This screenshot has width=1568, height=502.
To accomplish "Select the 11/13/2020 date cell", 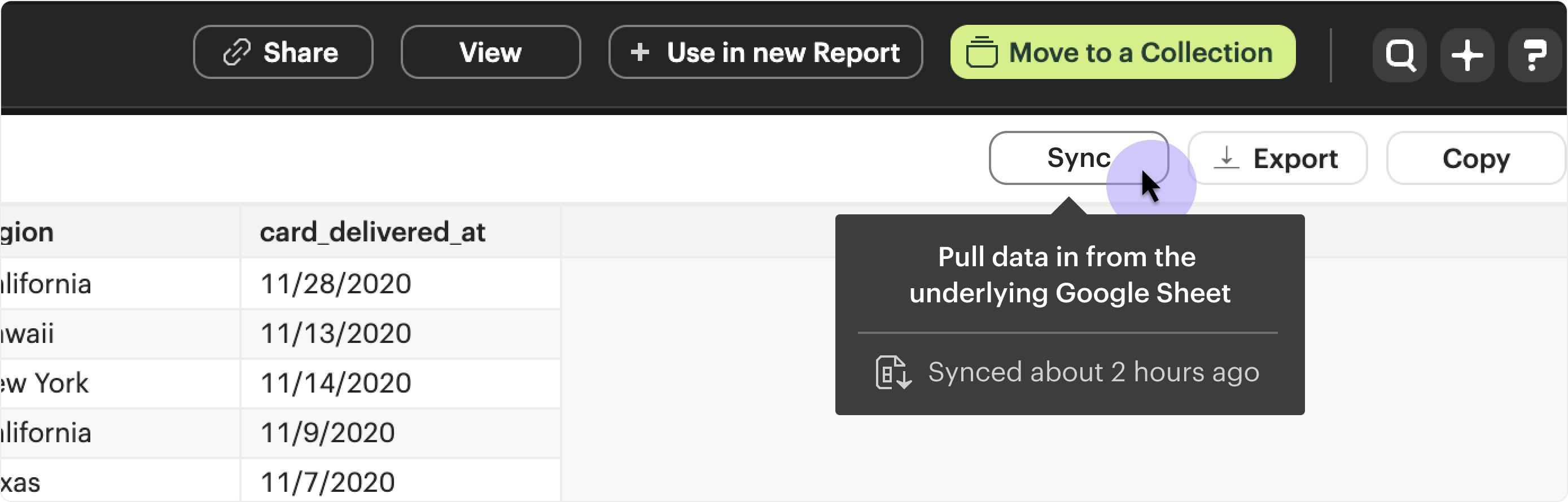I will [x=336, y=333].
